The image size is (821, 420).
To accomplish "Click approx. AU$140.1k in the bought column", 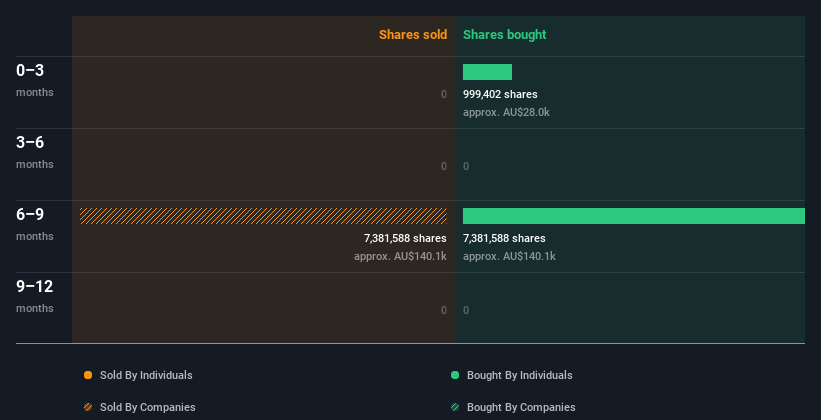I will point(509,256).
